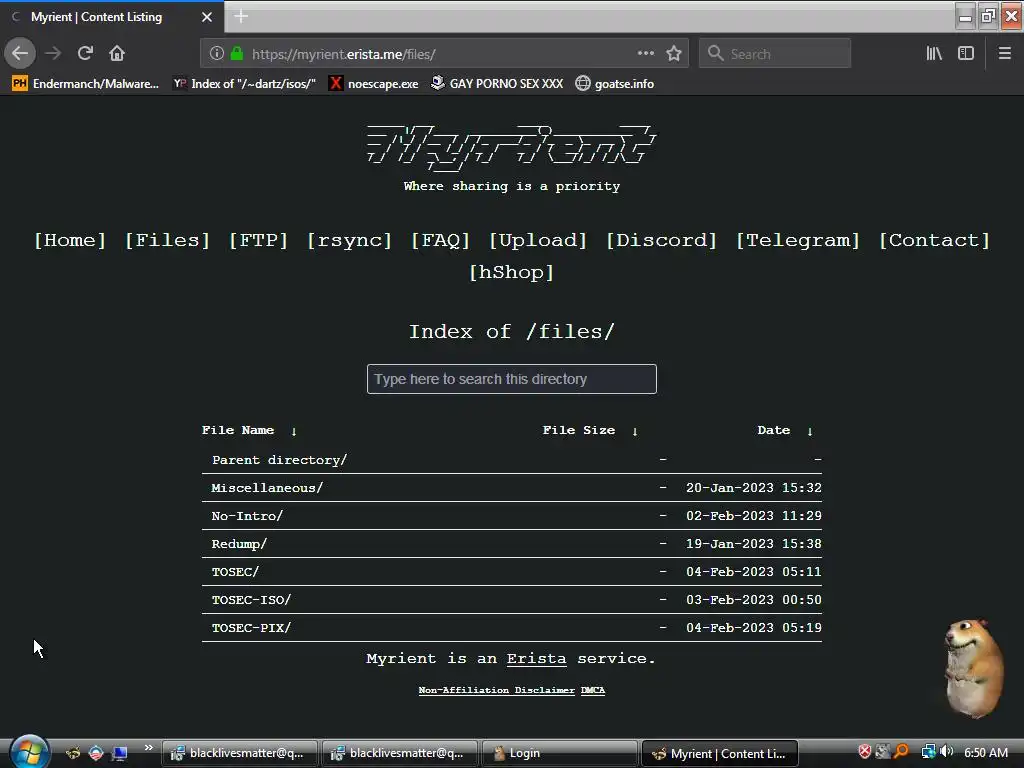Open the Windows Start orb
The width and height of the screenshot is (1024, 768).
(x=29, y=752)
